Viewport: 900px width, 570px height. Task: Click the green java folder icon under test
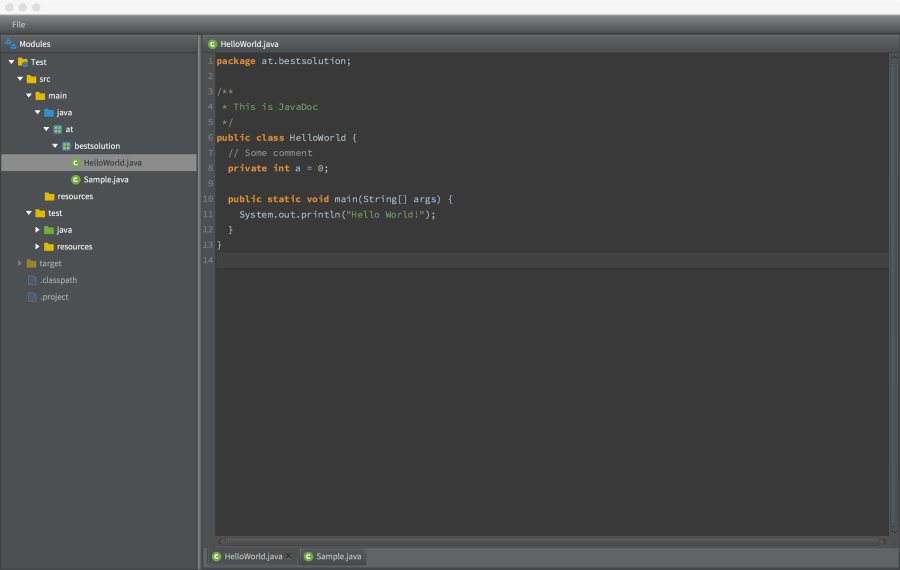pyautogui.click(x=48, y=230)
